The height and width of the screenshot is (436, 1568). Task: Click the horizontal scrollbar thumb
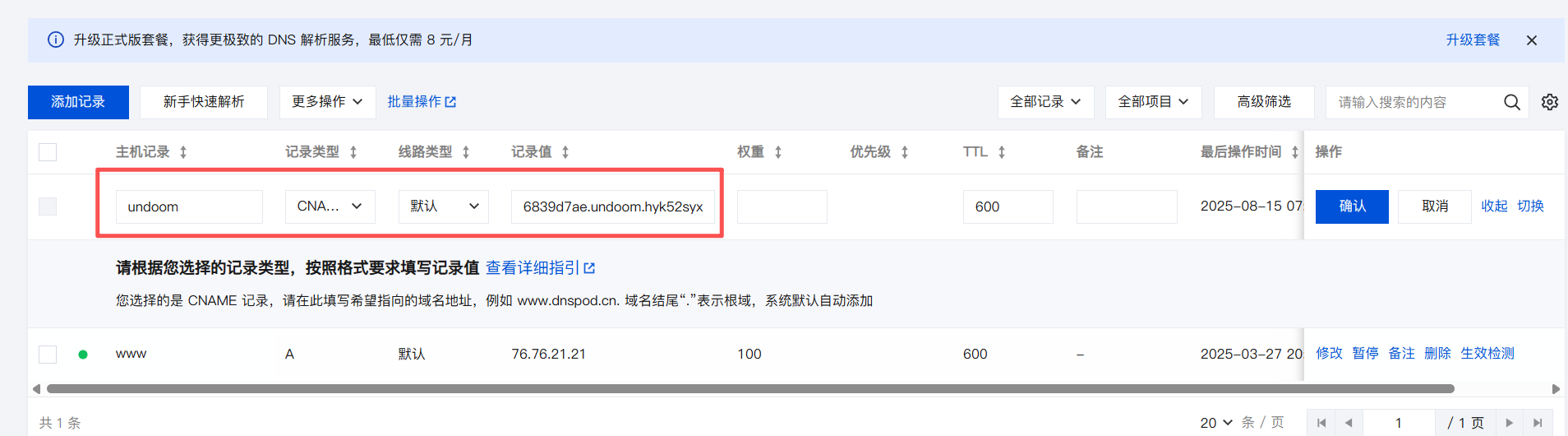click(750, 388)
